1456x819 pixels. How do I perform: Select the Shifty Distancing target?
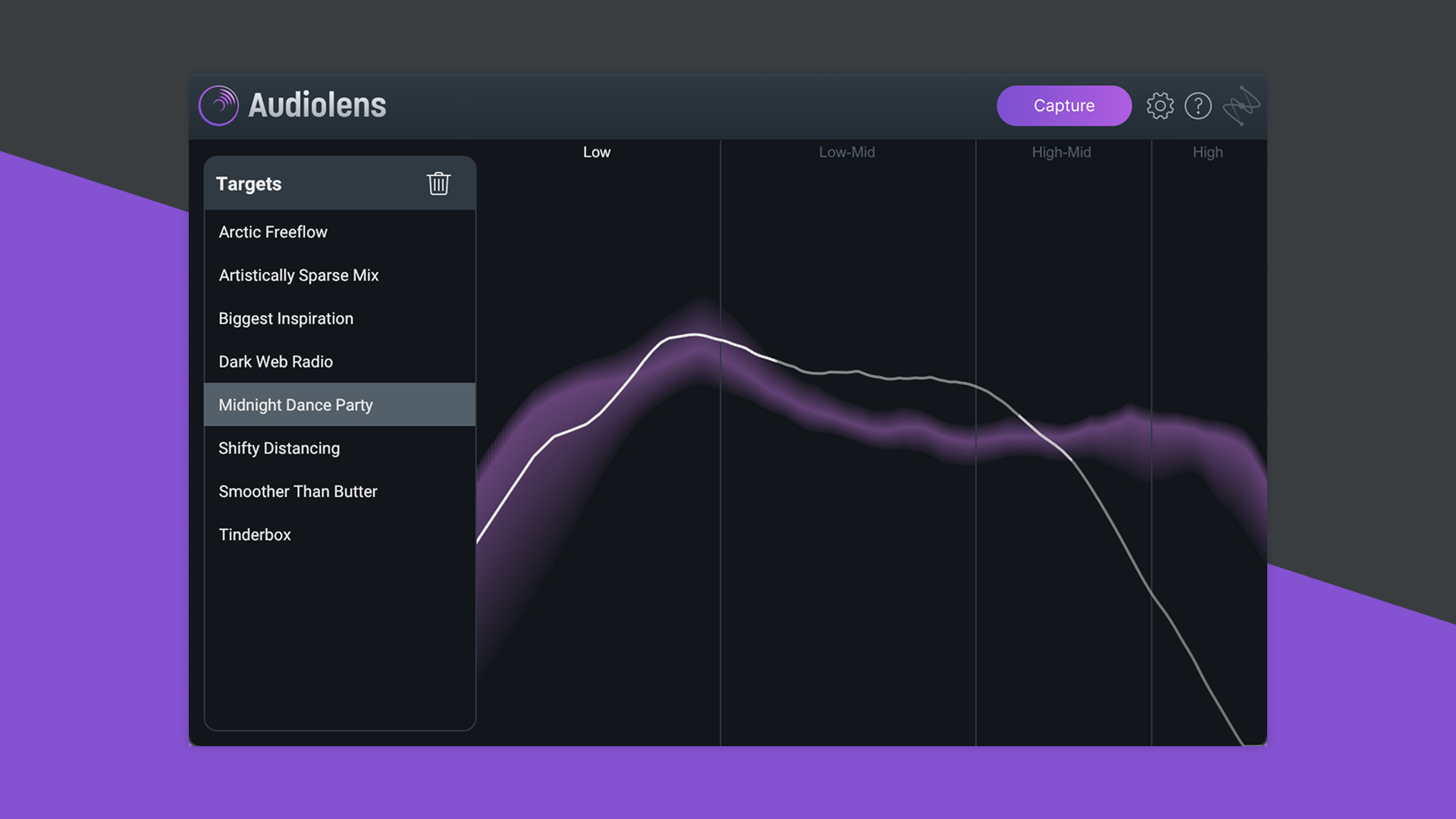(279, 448)
